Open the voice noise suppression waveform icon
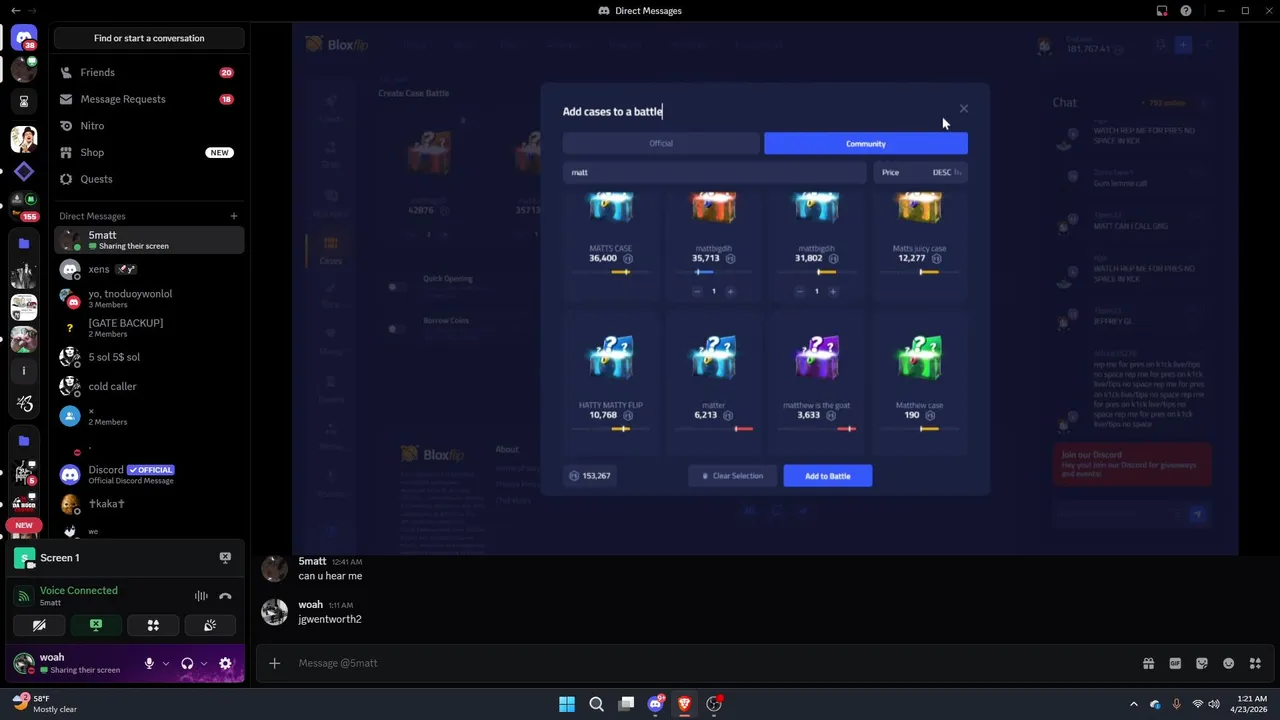 201,596
